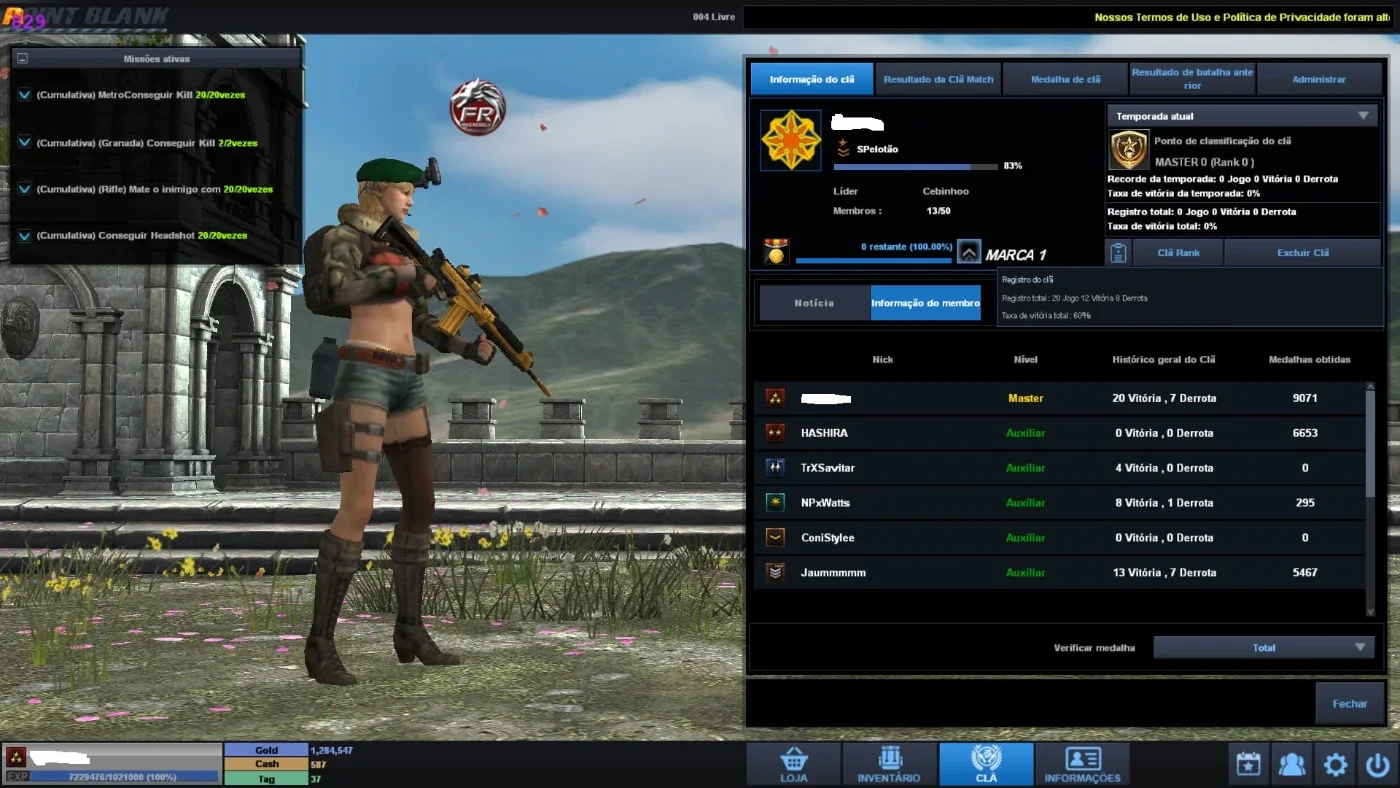Open the Temporada atual dropdown

coord(1242,116)
